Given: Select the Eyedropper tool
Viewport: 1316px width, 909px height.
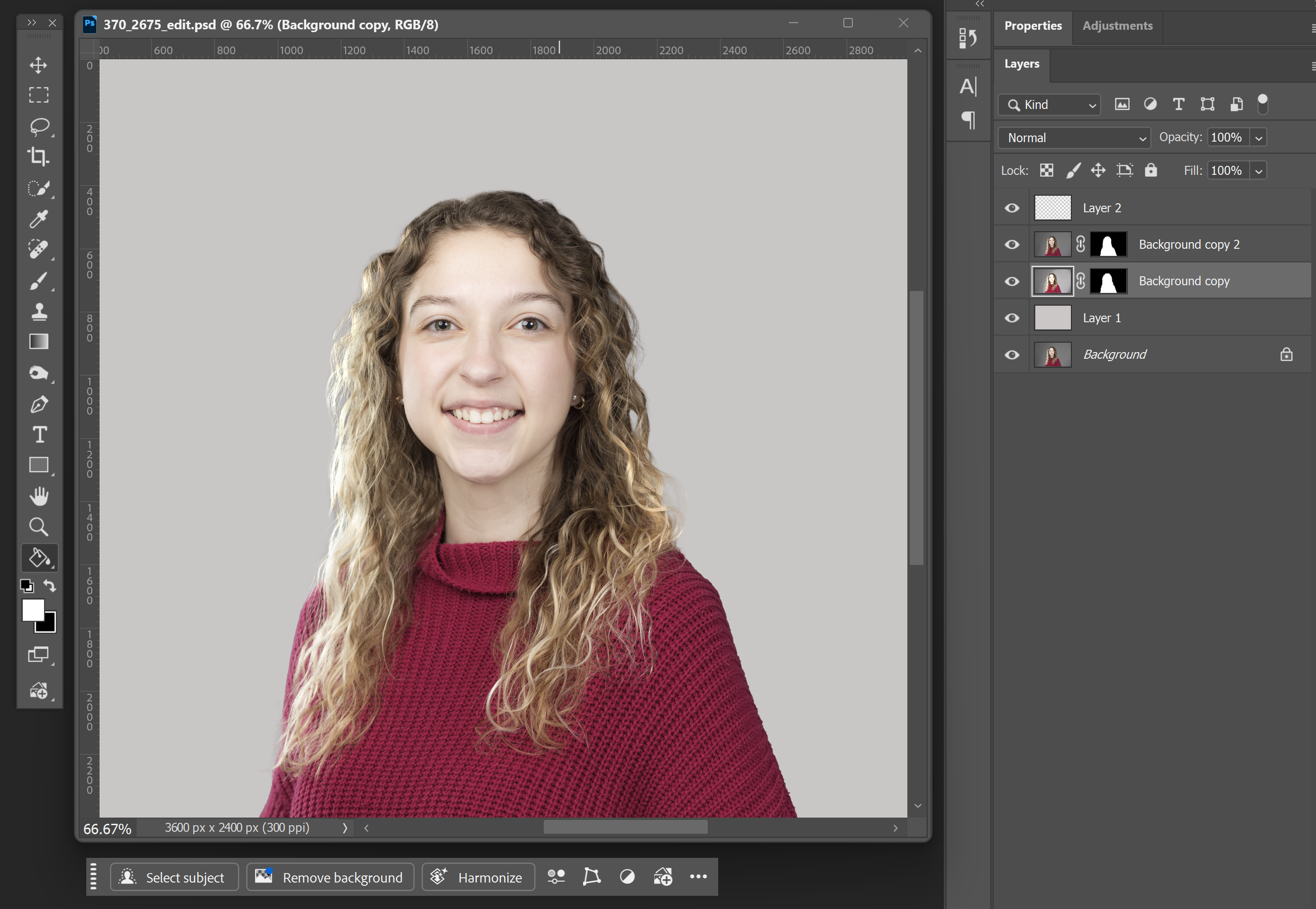Looking at the screenshot, I should coord(38,219).
